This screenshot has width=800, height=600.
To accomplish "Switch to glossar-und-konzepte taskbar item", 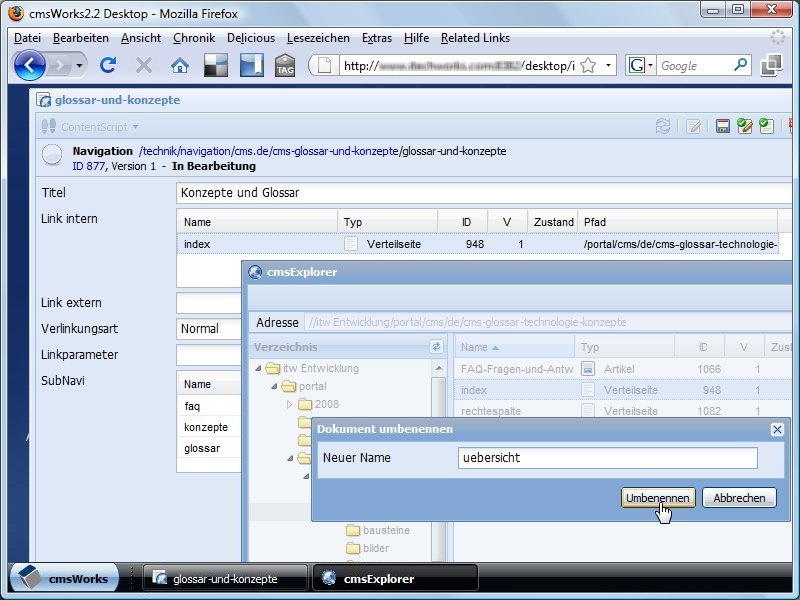I will (225, 579).
